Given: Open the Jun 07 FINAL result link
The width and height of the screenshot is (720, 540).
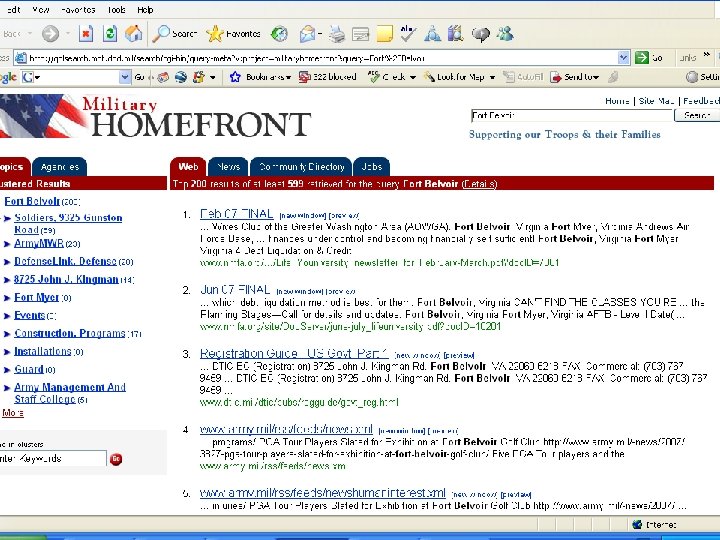Looking at the screenshot, I should [x=235, y=290].
